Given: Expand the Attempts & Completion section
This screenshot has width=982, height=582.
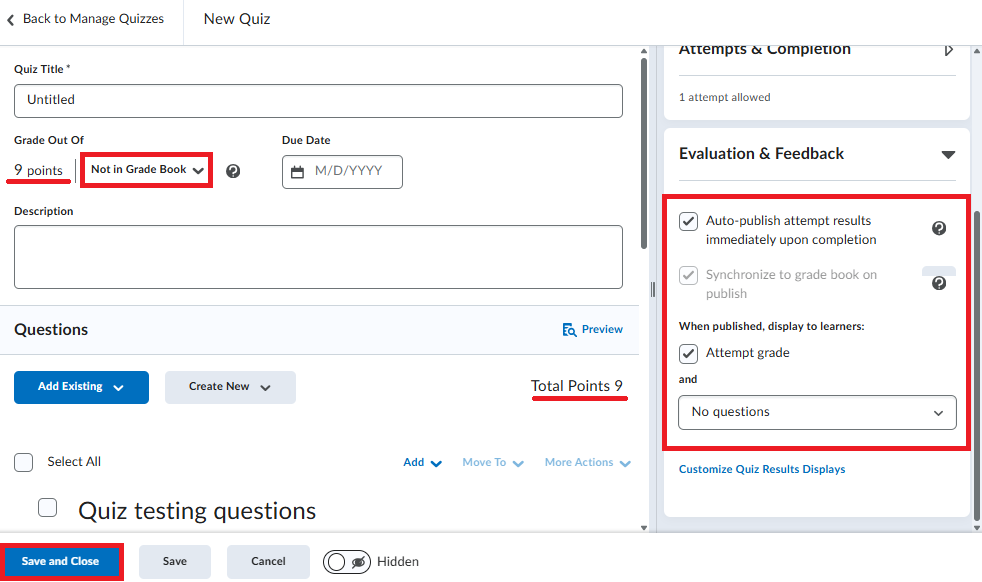Looking at the screenshot, I should click(x=948, y=48).
